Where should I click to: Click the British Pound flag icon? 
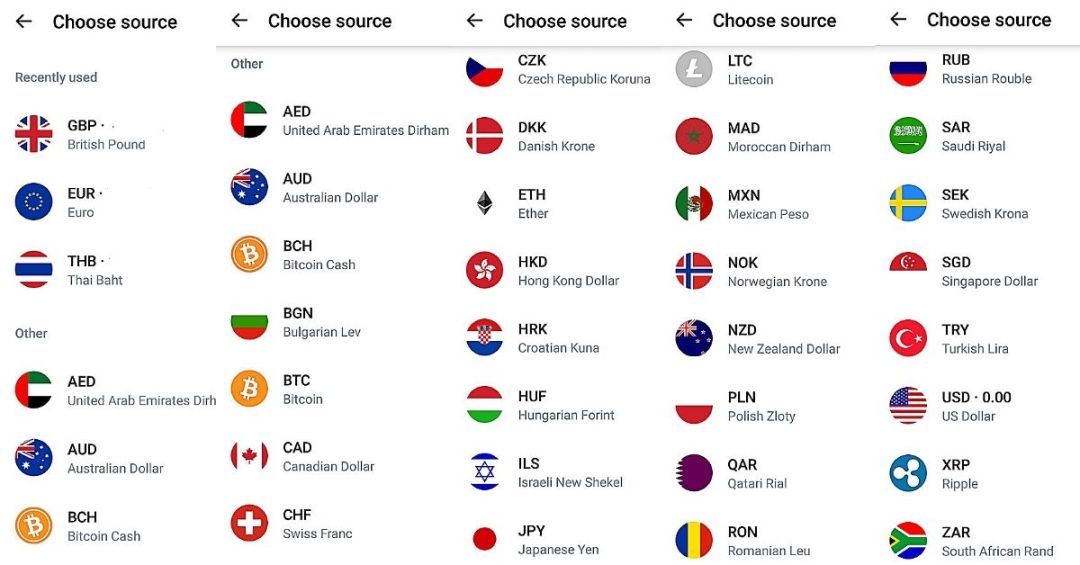(34, 134)
